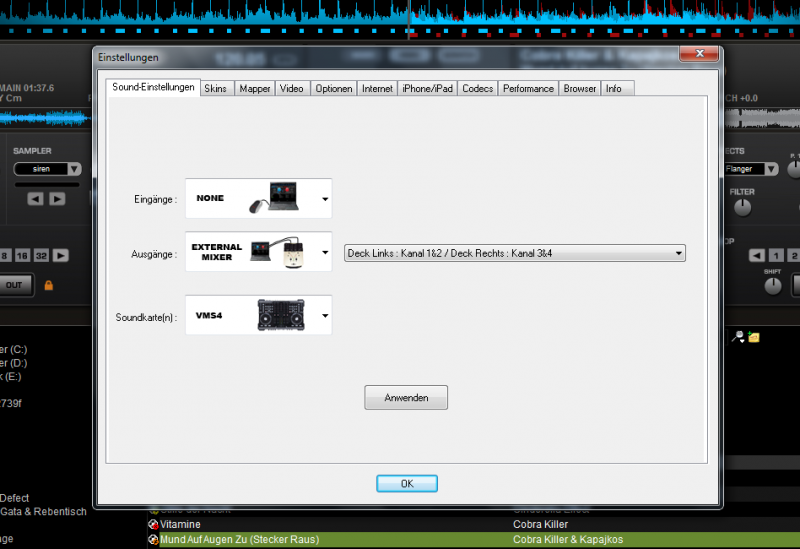This screenshot has width=800, height=549.
Task: Switch to the iPhone/iPad tab
Action: pos(427,88)
